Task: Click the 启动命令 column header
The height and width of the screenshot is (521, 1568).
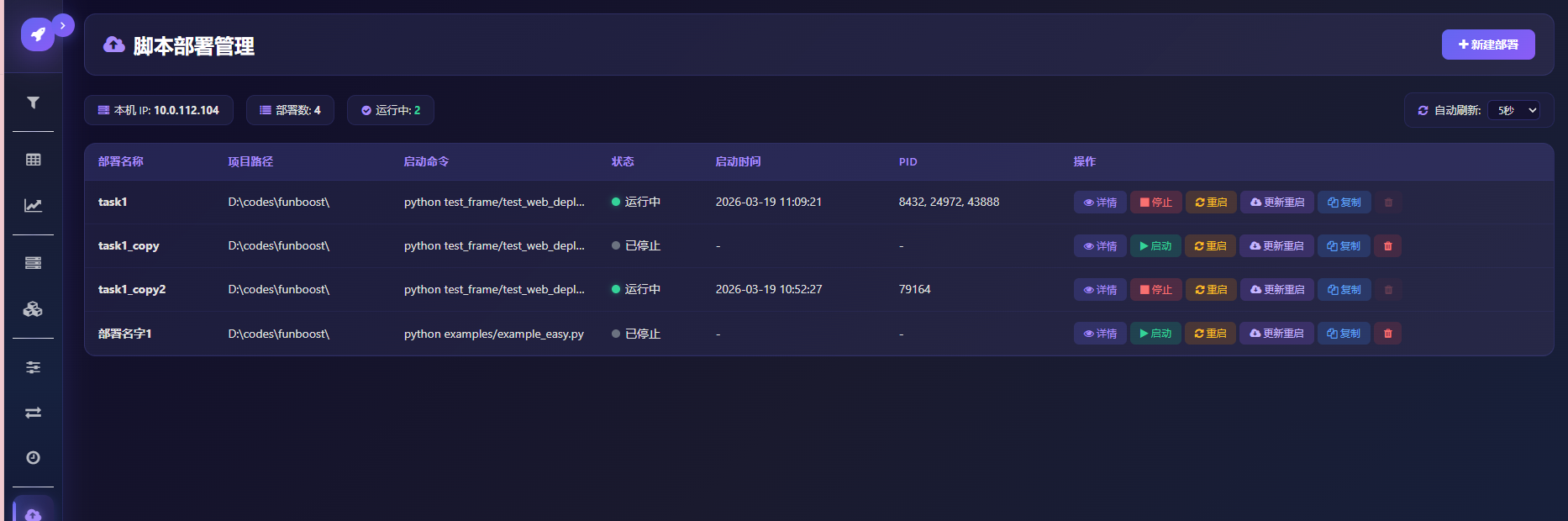Action: click(x=426, y=161)
